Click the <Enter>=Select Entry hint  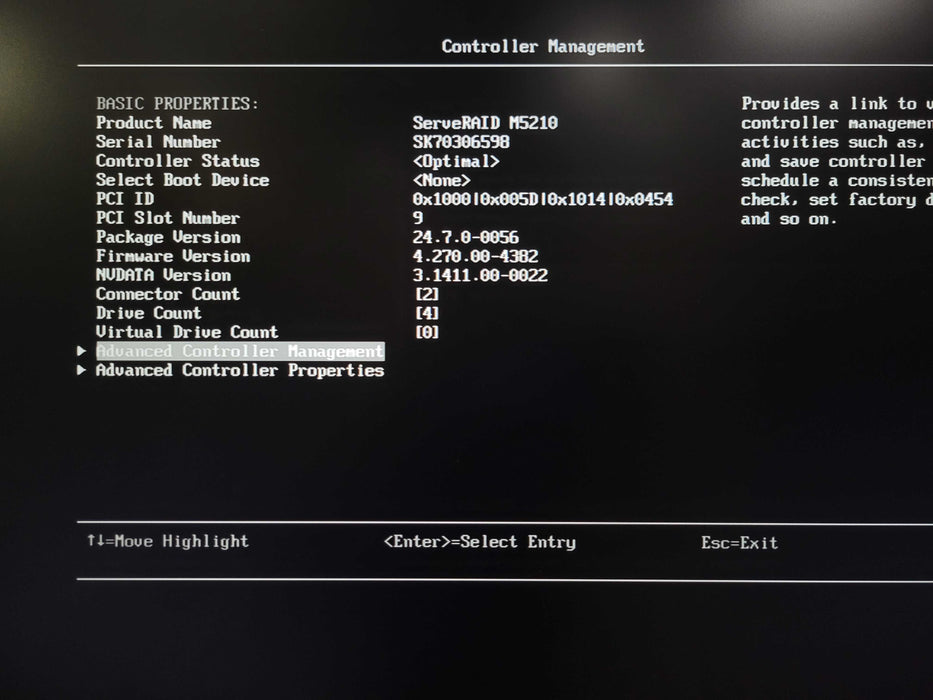point(479,542)
